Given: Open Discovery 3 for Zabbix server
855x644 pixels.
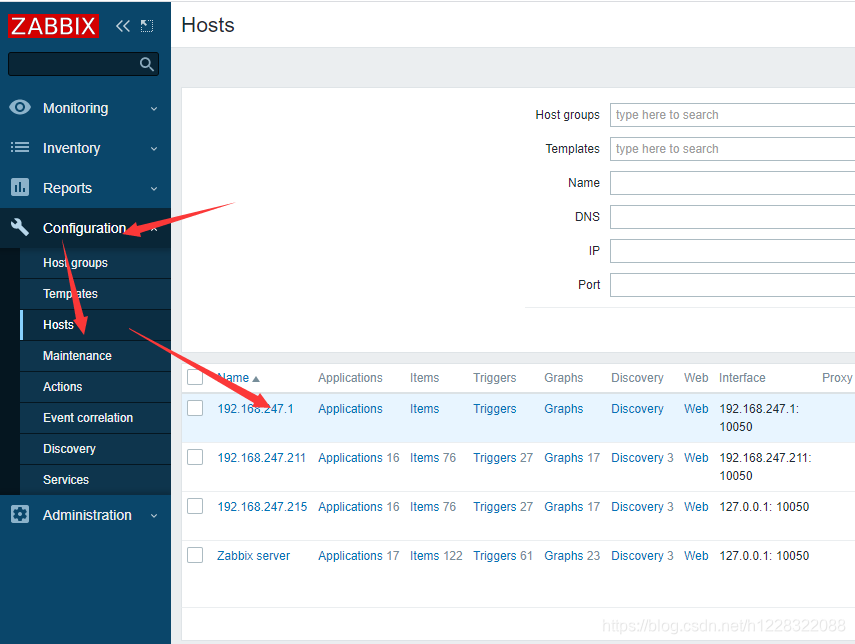Looking at the screenshot, I should click(x=642, y=556).
